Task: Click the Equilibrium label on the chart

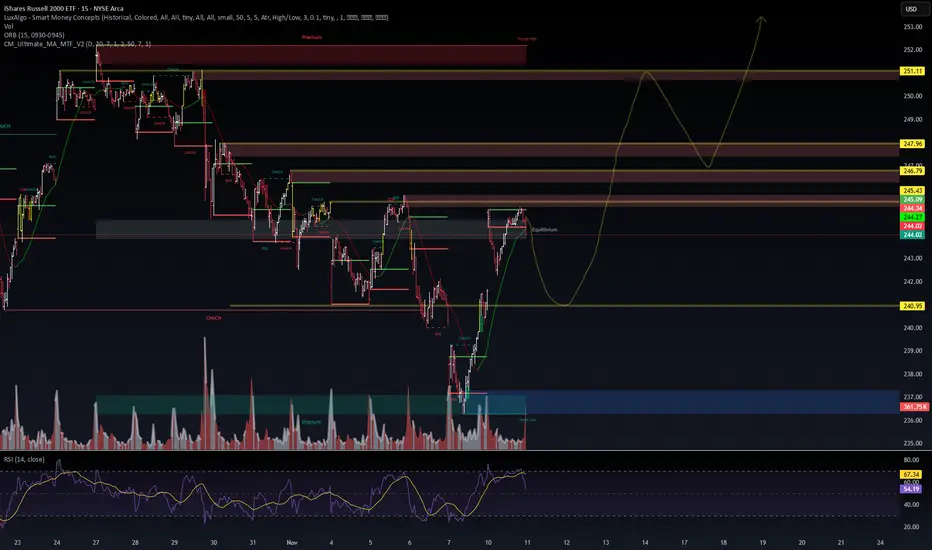Action: pos(544,230)
